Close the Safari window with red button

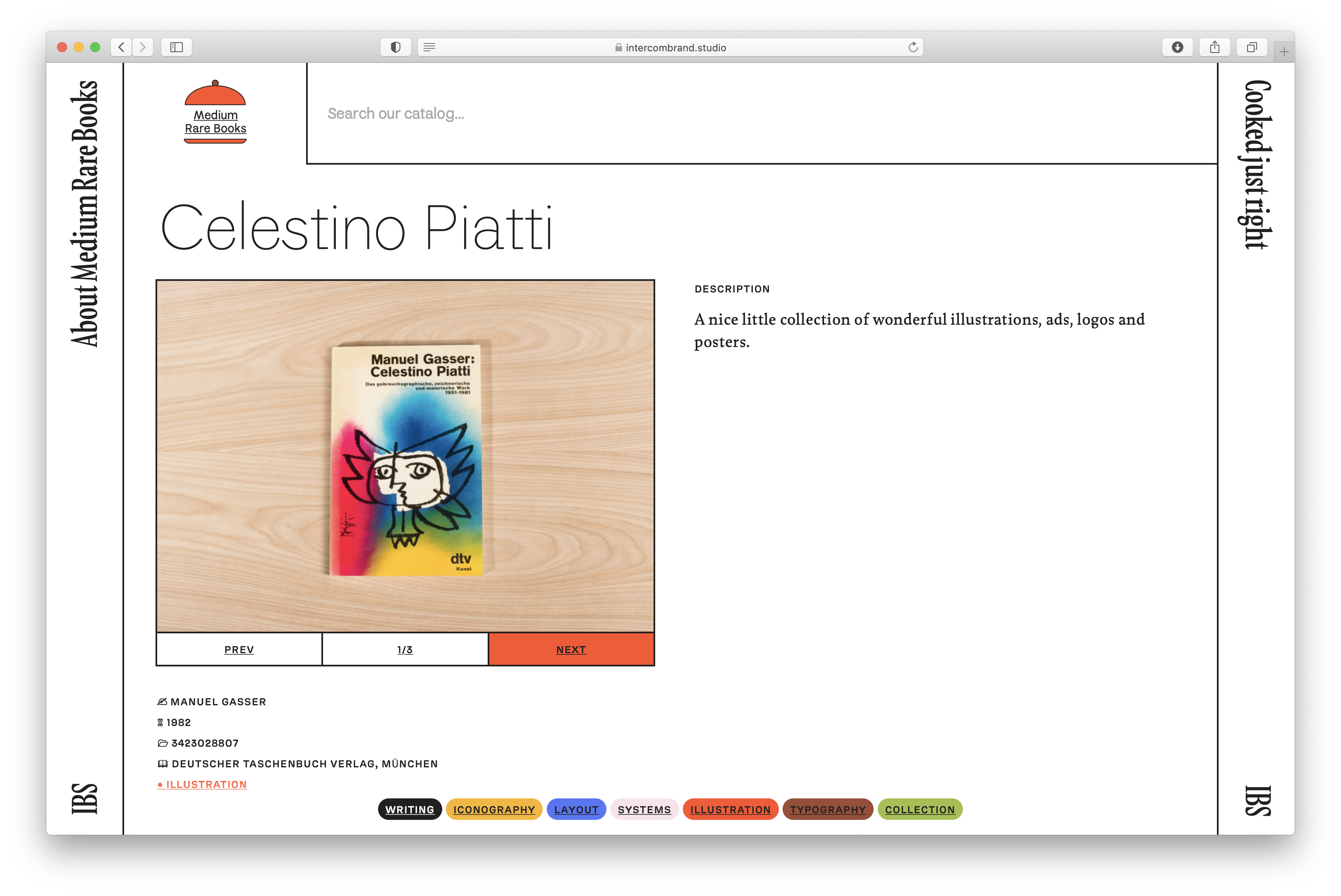point(62,47)
